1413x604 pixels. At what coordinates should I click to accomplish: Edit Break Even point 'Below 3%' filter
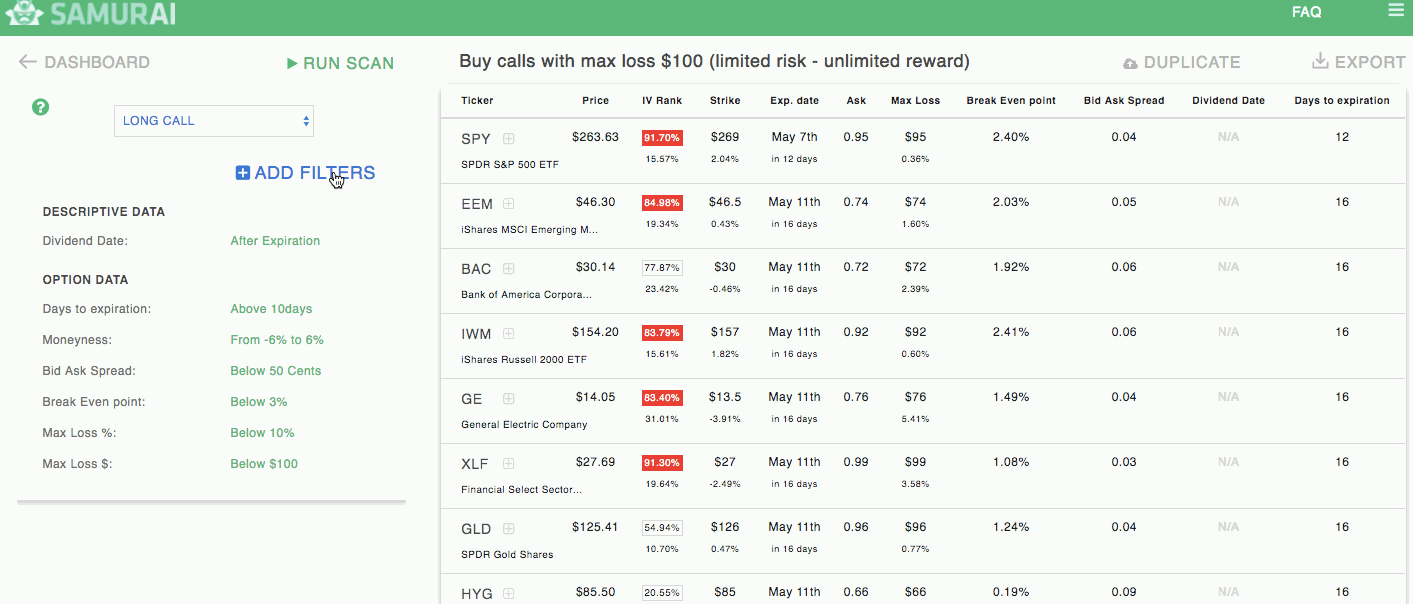click(x=259, y=402)
